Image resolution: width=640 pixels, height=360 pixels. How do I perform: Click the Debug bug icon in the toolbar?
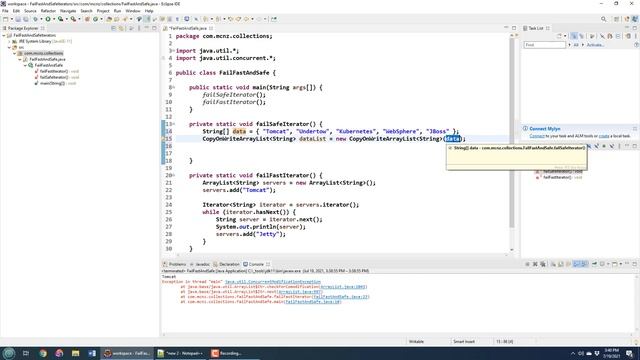pos(35,19)
